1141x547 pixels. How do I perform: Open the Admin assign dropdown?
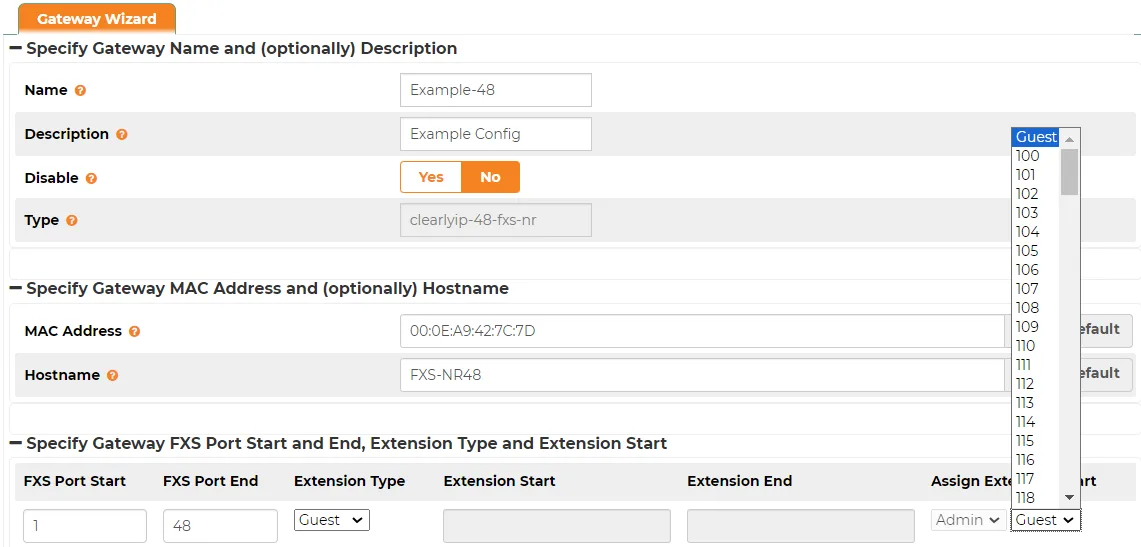969,520
